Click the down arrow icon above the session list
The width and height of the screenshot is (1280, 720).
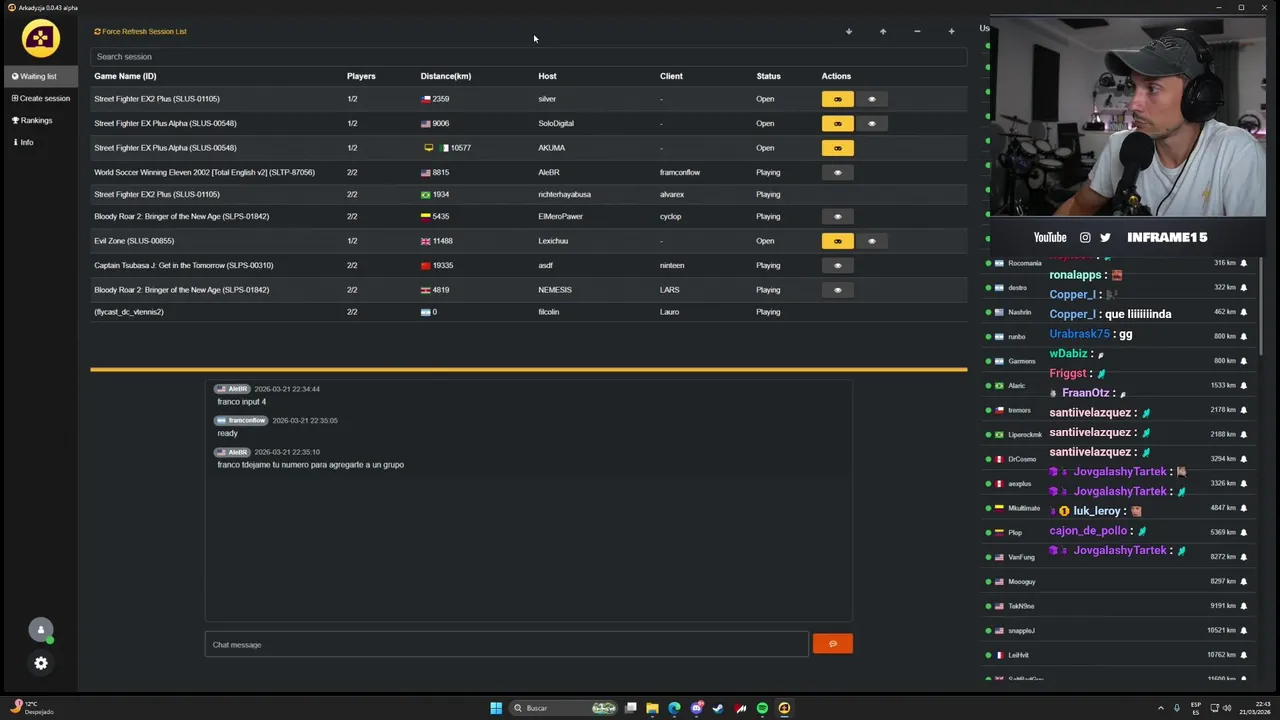(x=849, y=31)
